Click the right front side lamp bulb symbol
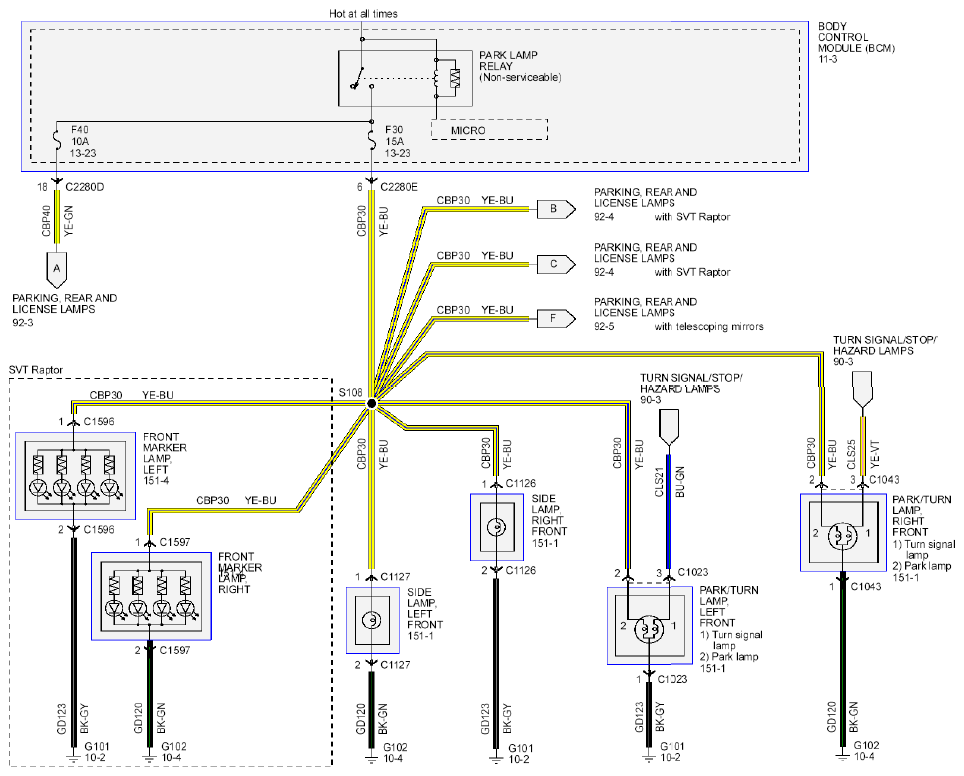Image resolution: width=964 pixels, height=776 pixels. 496,527
